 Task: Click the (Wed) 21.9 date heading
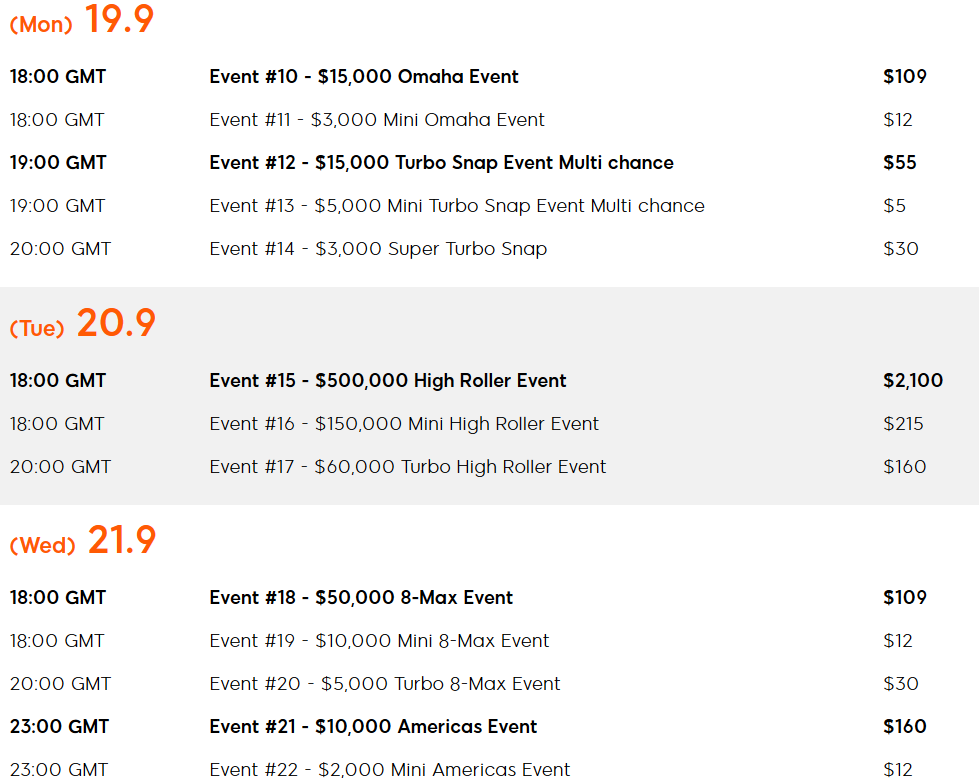[x=82, y=541]
